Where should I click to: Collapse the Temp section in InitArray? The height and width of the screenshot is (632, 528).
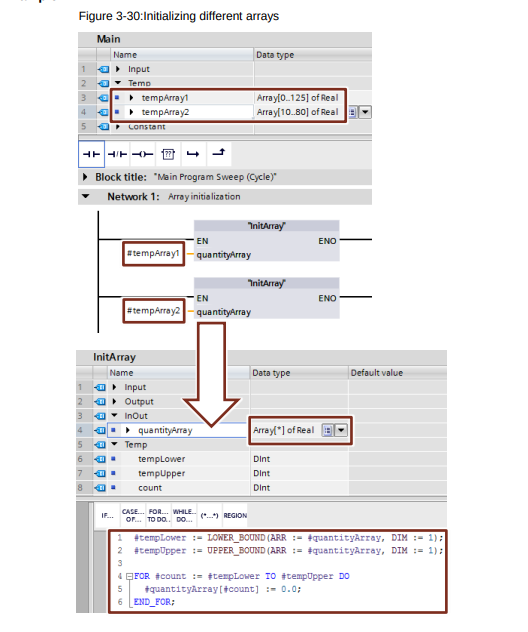pos(114,444)
